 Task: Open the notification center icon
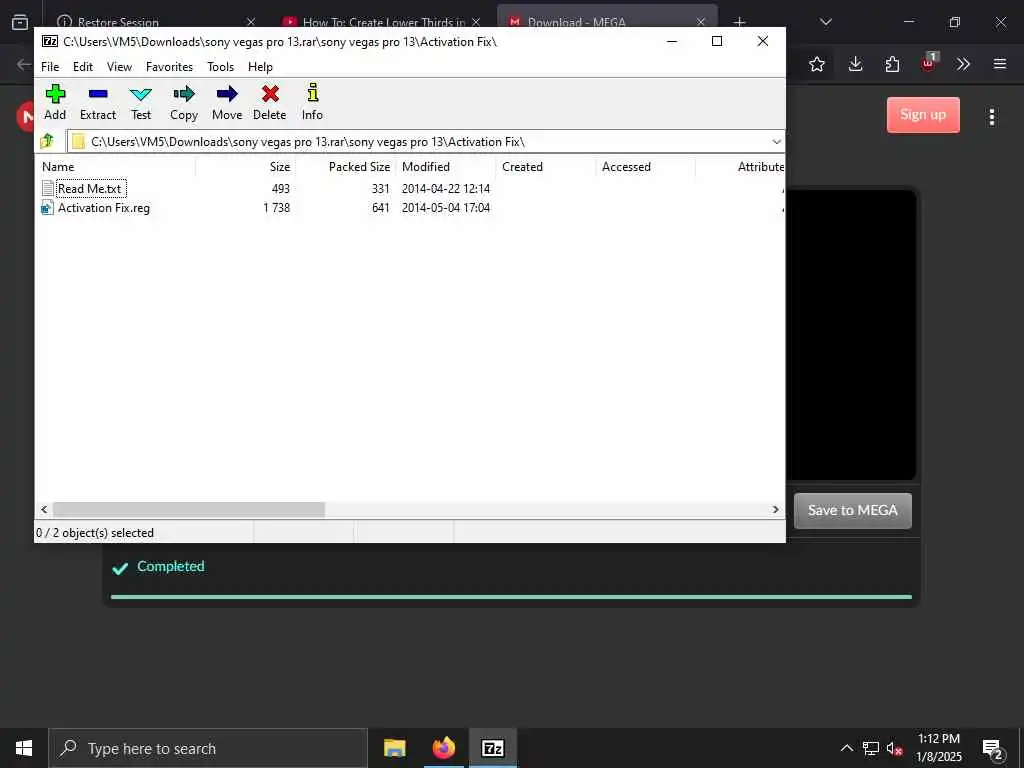pos(992,748)
